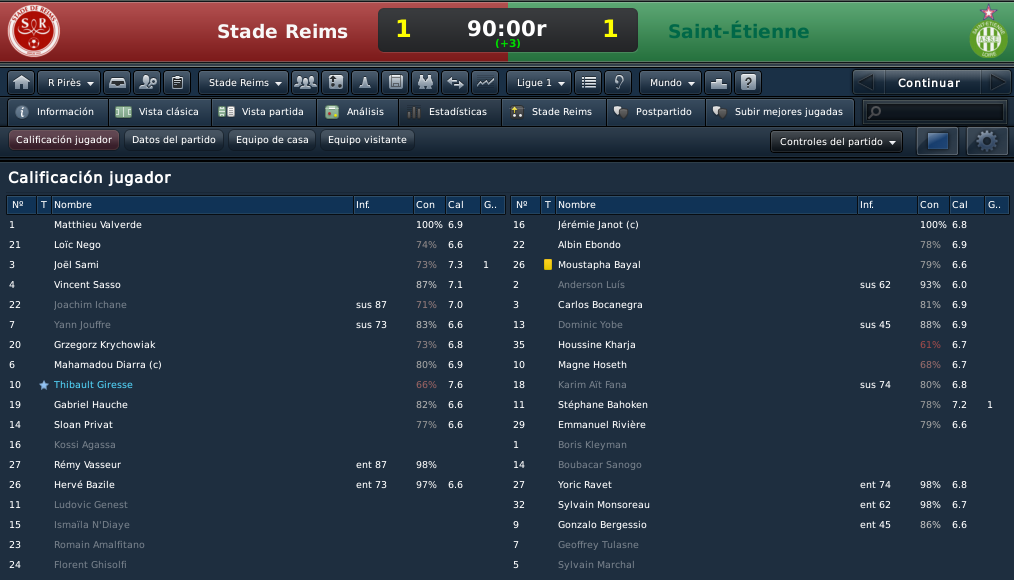Open the tactics board icon
The image size is (1014, 580).
pos(336,83)
